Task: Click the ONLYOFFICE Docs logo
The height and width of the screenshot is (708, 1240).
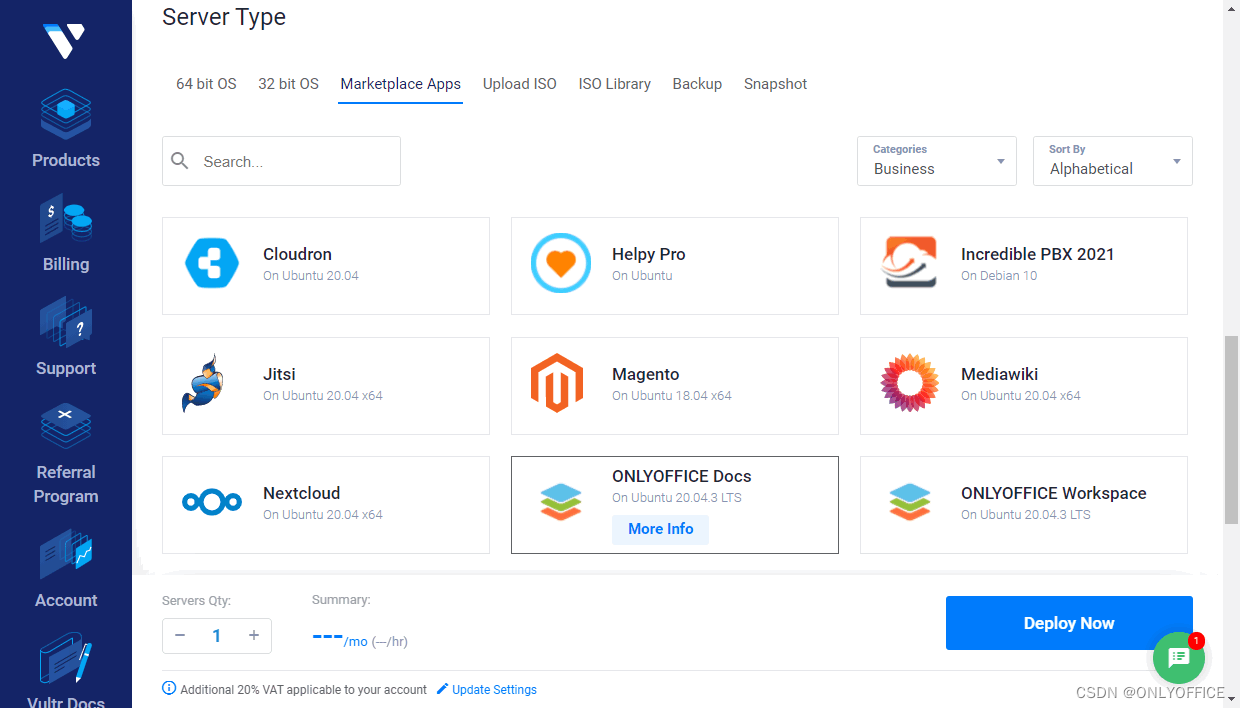Action: coord(561,502)
